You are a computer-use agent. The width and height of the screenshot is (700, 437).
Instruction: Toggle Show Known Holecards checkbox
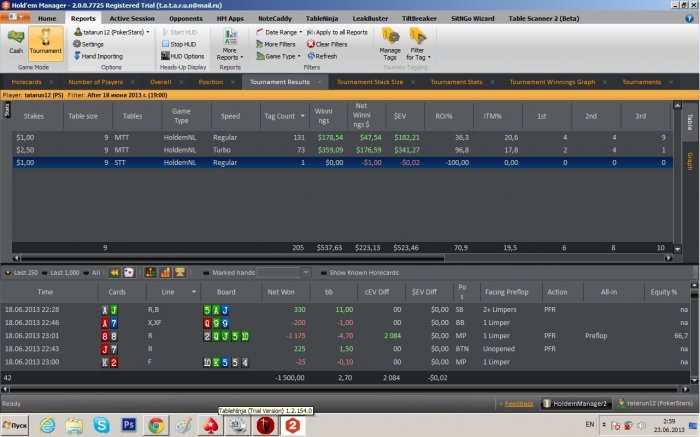click(x=322, y=272)
